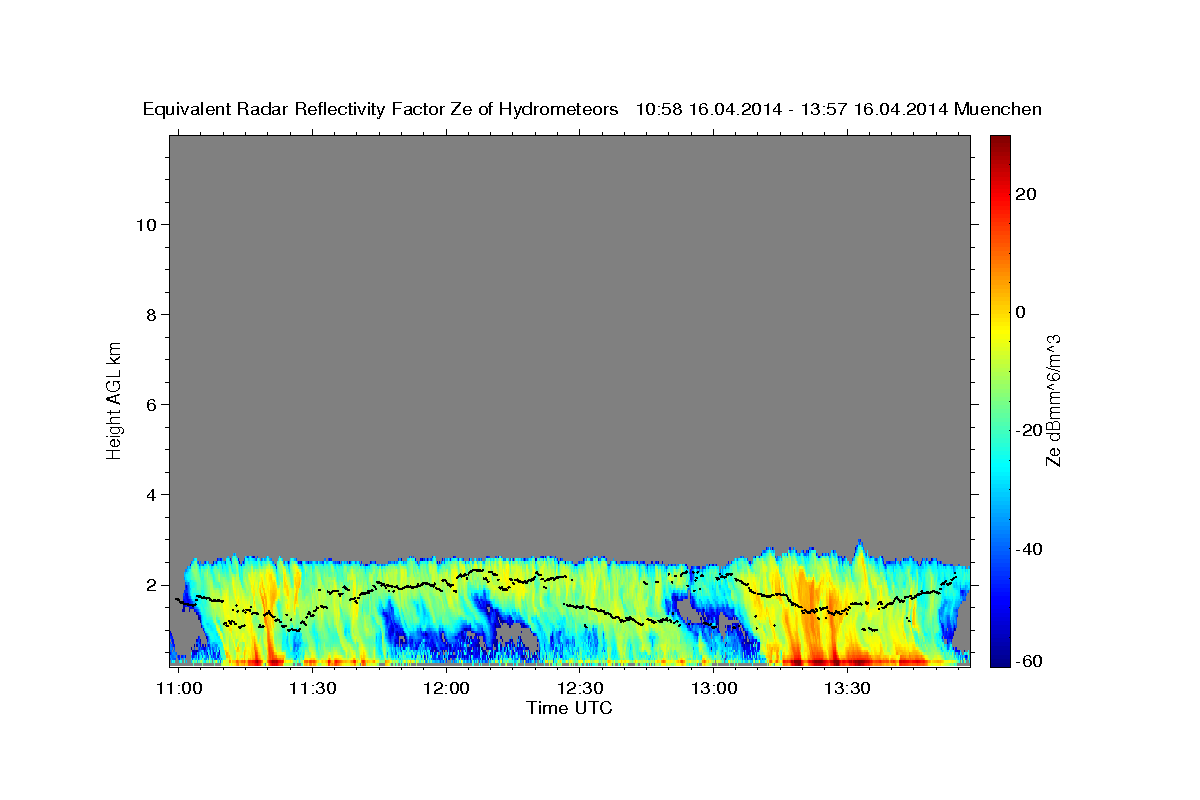Click the height tick label 4

[x=149, y=494]
